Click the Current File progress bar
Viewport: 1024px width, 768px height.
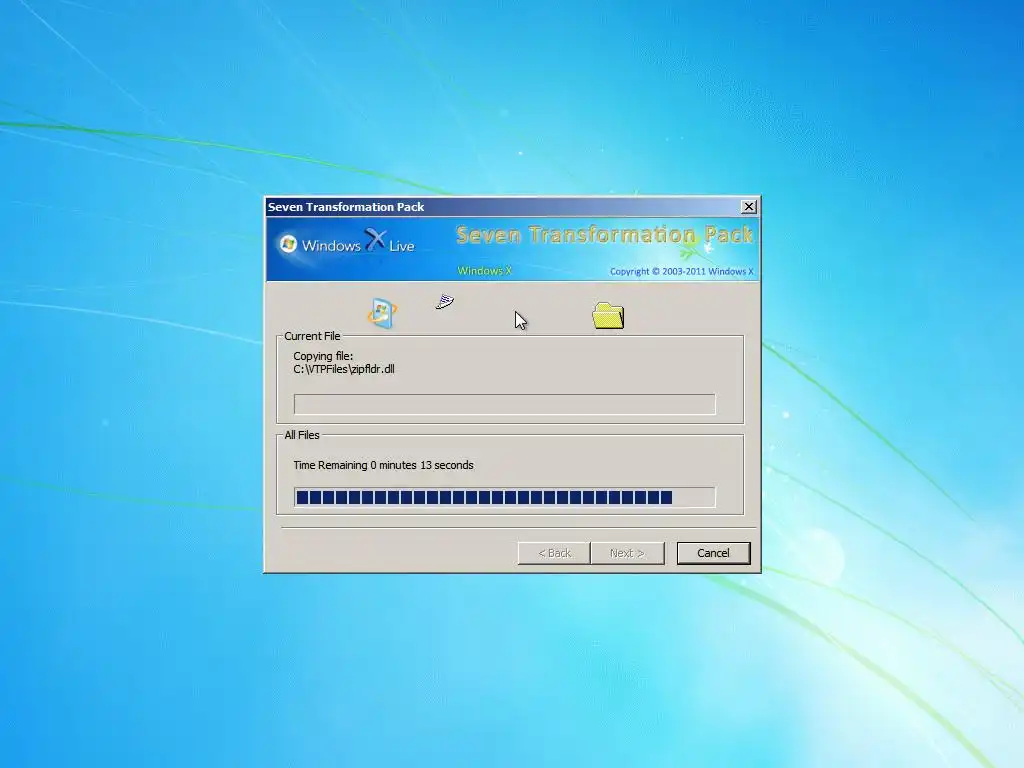coord(504,404)
